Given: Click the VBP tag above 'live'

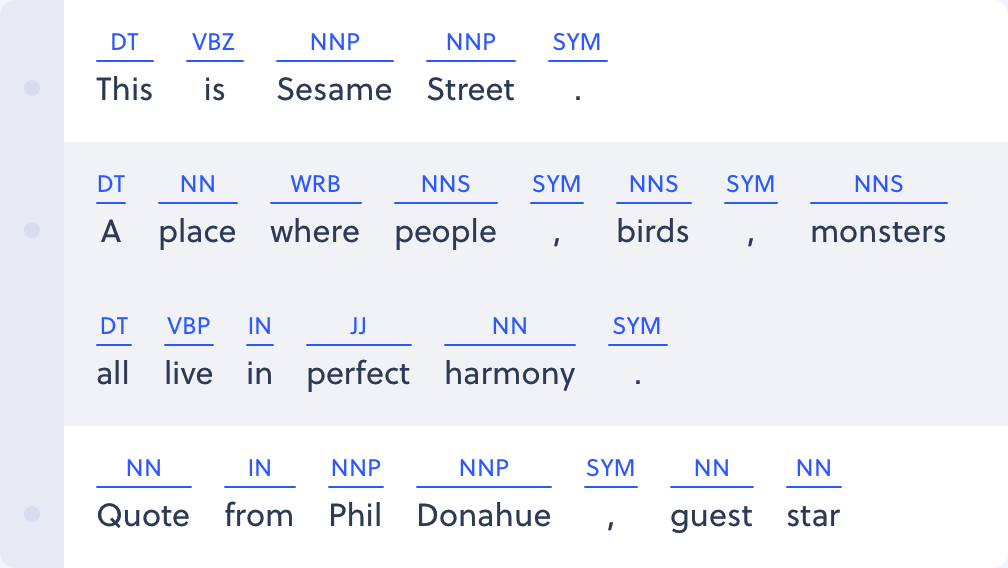Looking at the screenshot, I should (188, 326).
